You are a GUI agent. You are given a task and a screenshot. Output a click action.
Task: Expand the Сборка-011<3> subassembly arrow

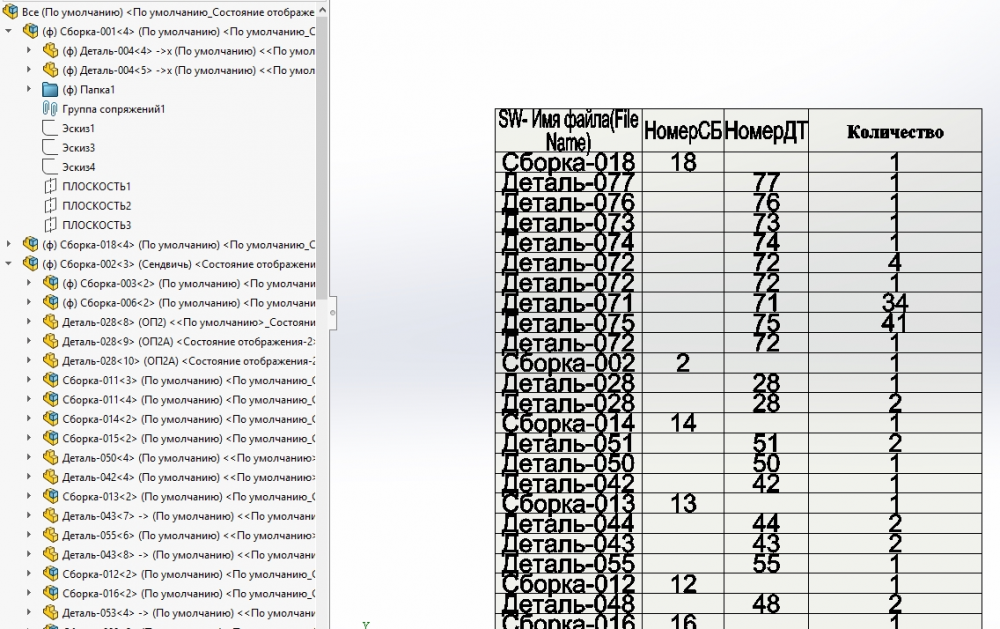30,381
